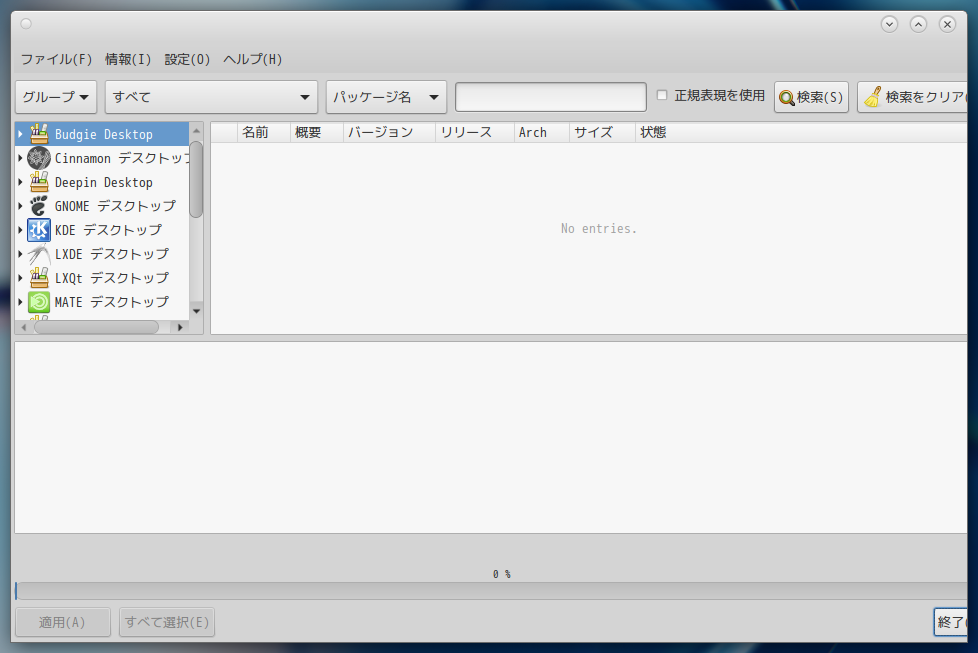978x653 pixels.
Task: Expand the KDE デスクトップ tree node
Action: tap(21, 230)
